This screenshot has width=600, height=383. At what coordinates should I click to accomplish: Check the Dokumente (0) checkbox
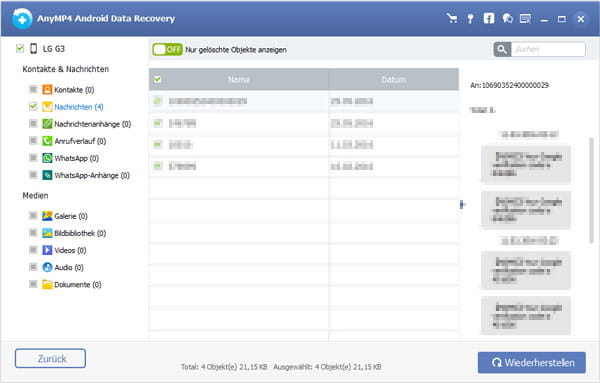(x=33, y=284)
